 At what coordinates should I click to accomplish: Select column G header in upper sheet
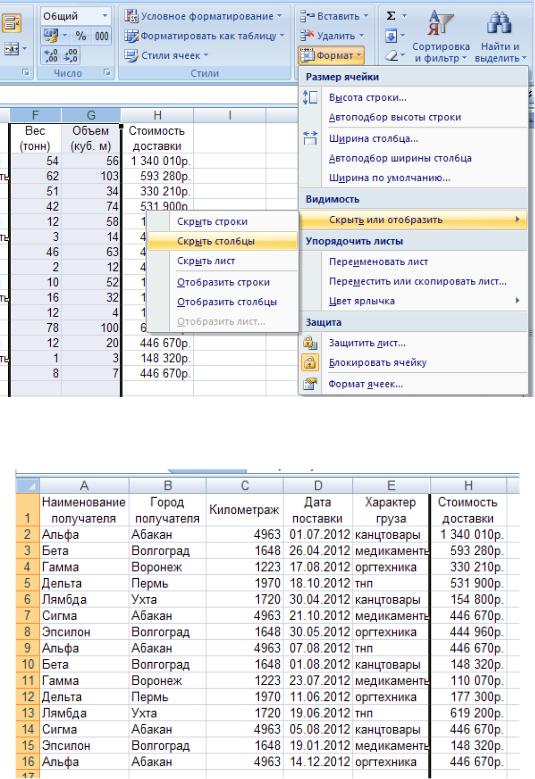tap(91, 116)
